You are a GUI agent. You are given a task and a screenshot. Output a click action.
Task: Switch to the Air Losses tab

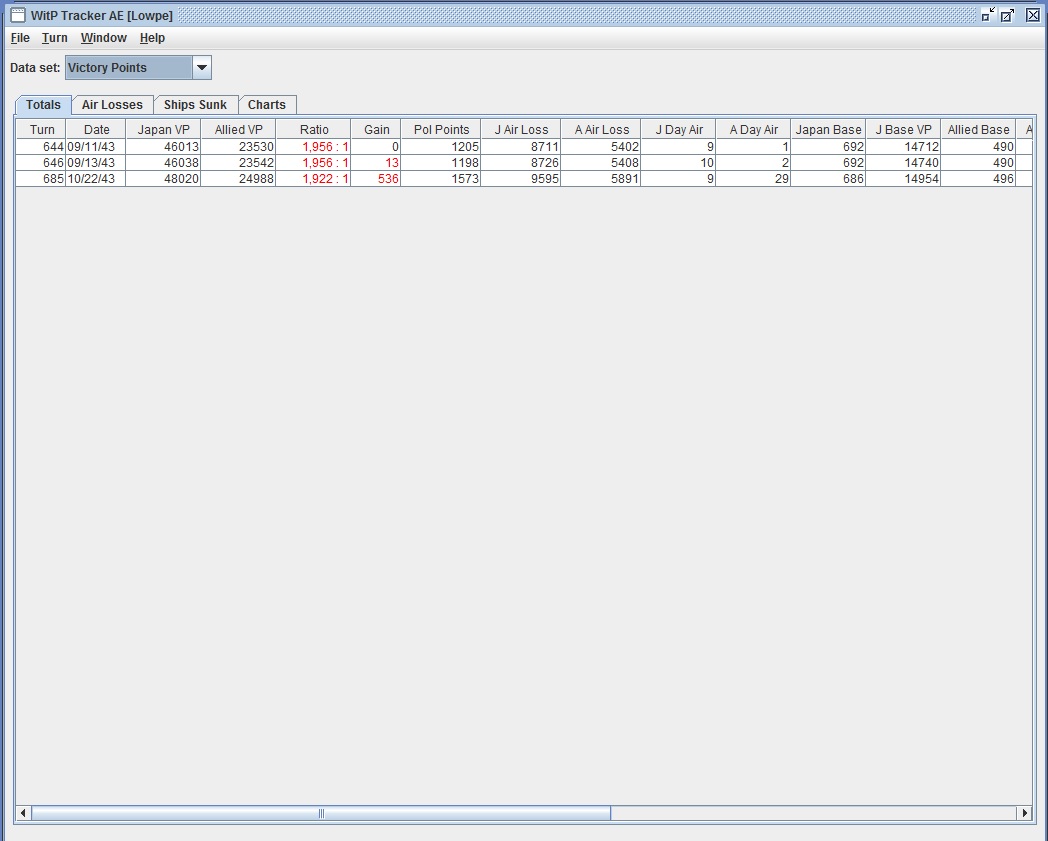click(112, 105)
